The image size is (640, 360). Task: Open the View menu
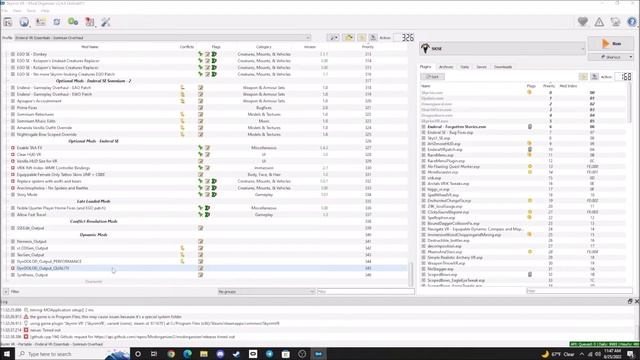coord(17,11)
